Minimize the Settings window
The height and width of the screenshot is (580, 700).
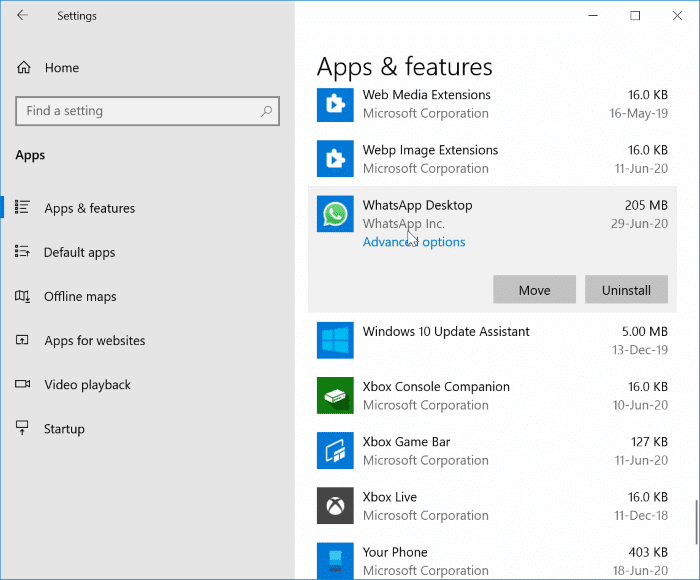593,16
